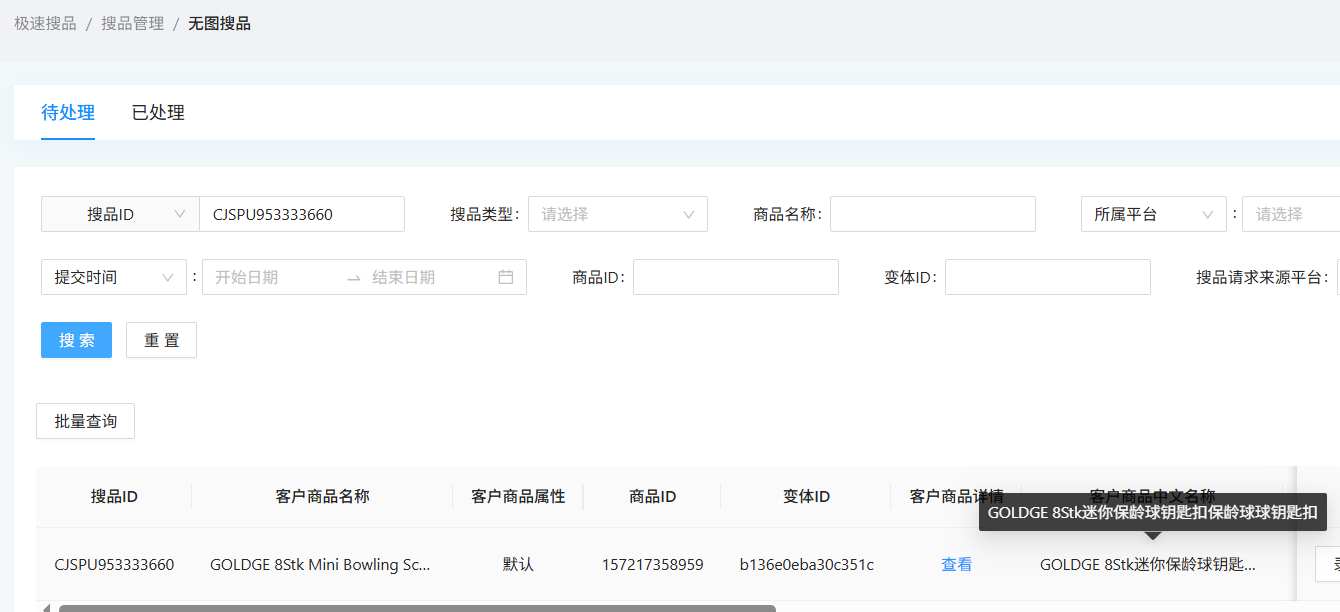Click the 商品ID input field
Viewport: 1340px width, 612px height.
point(735,277)
